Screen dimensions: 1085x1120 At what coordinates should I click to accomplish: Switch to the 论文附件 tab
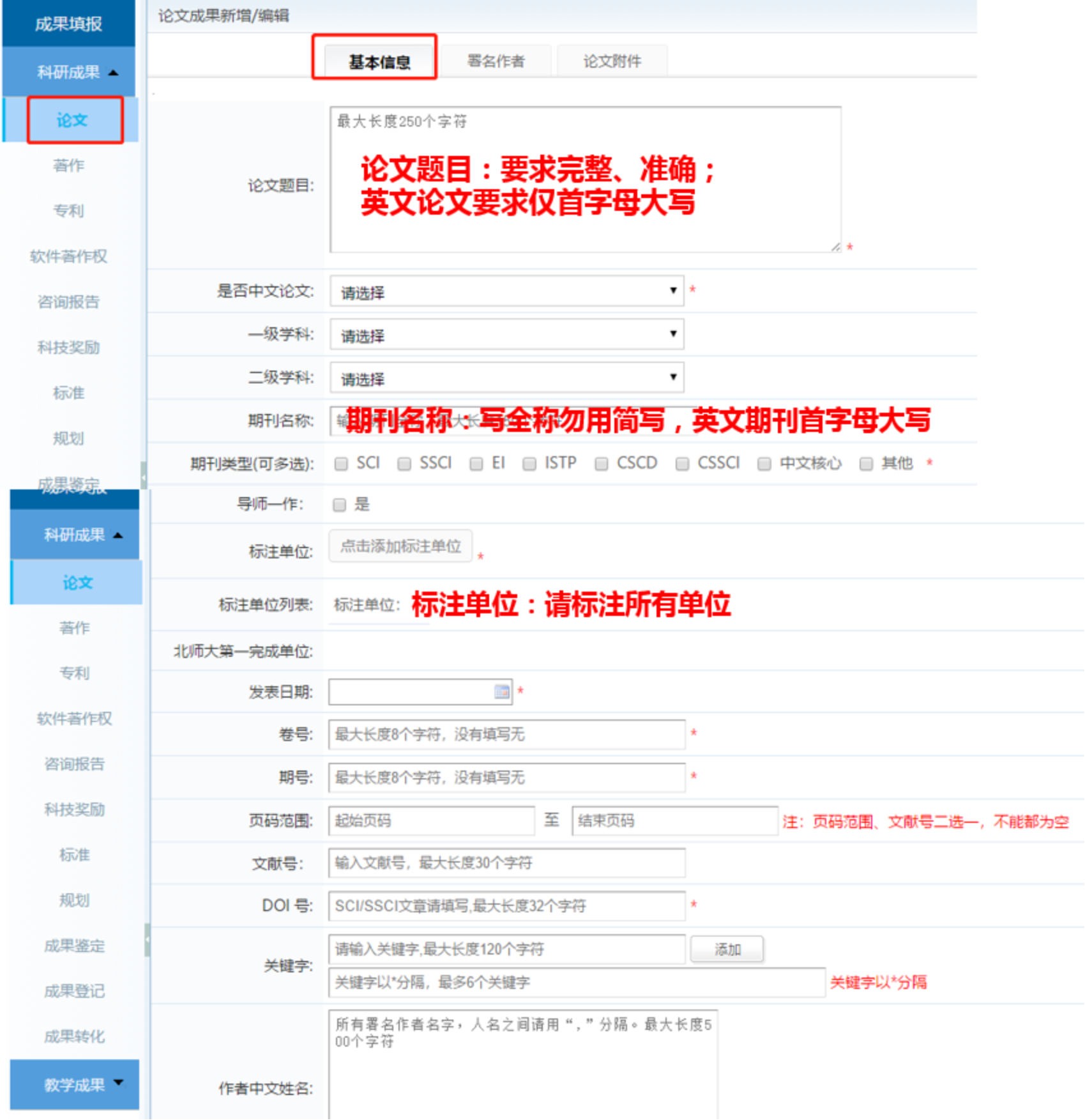click(612, 61)
